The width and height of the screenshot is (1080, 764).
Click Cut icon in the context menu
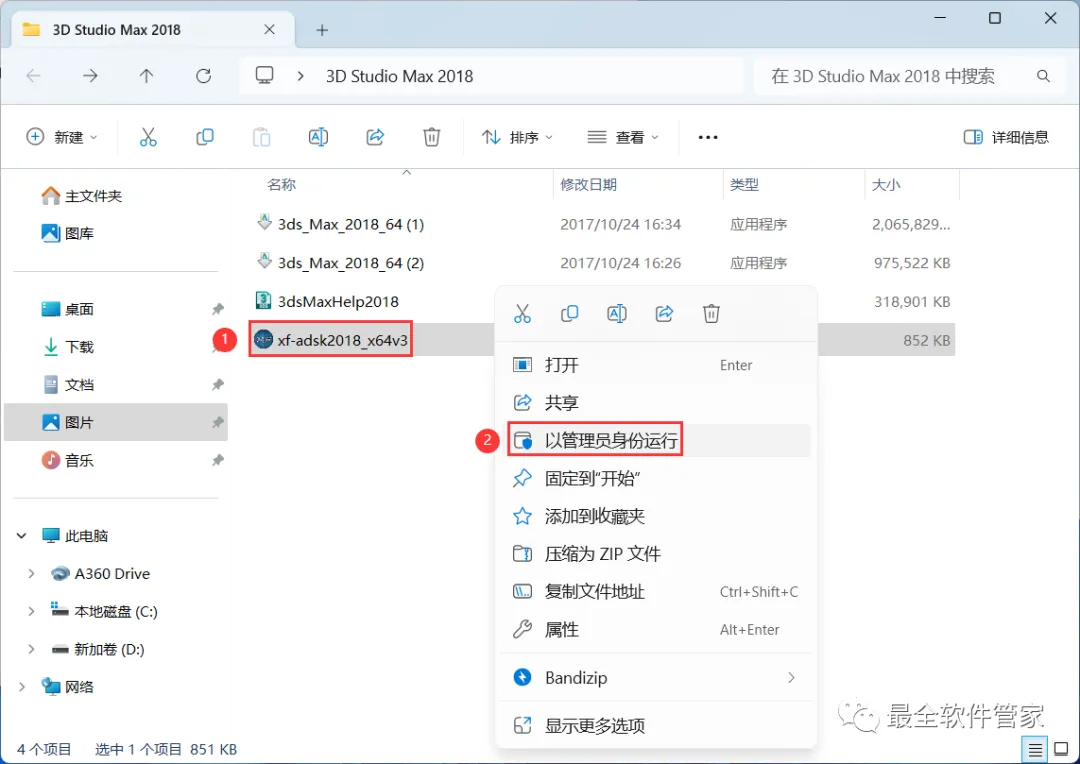click(522, 314)
